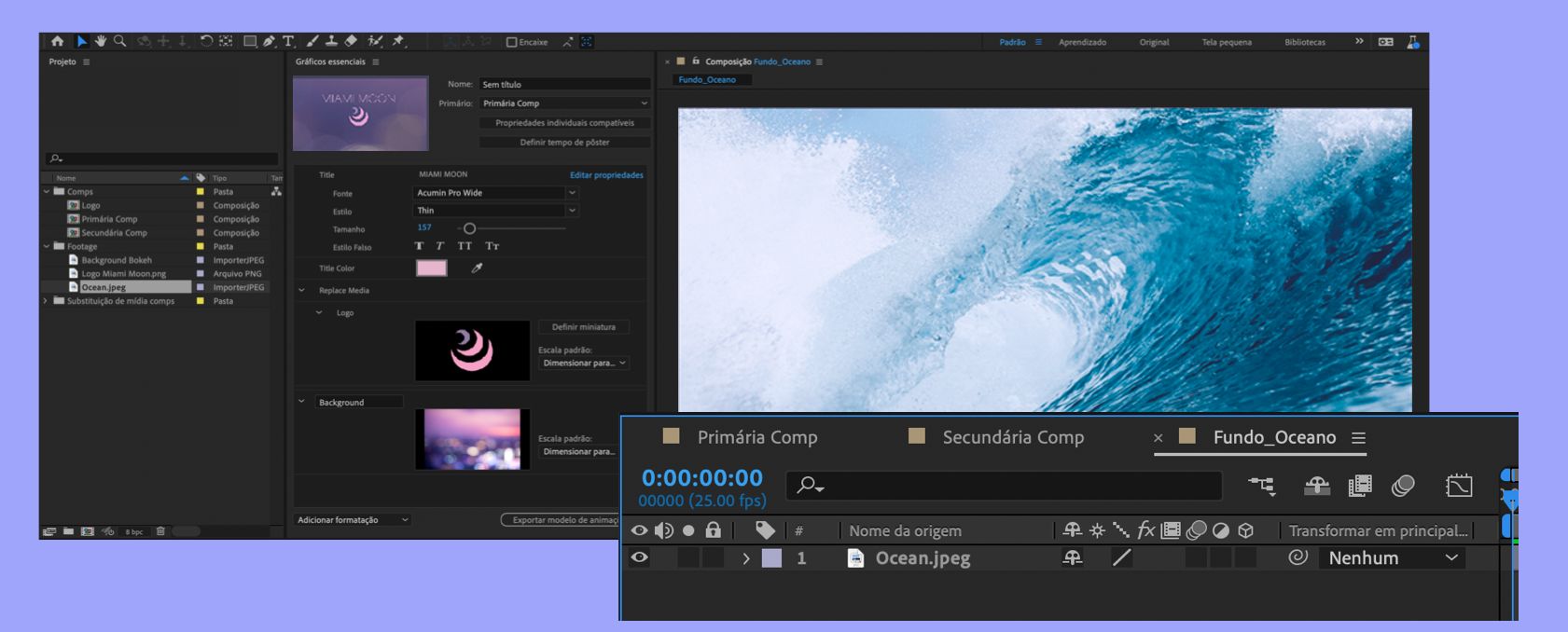The width and height of the screenshot is (1568, 632).
Task: Select the Brush tool
Action: point(312,41)
